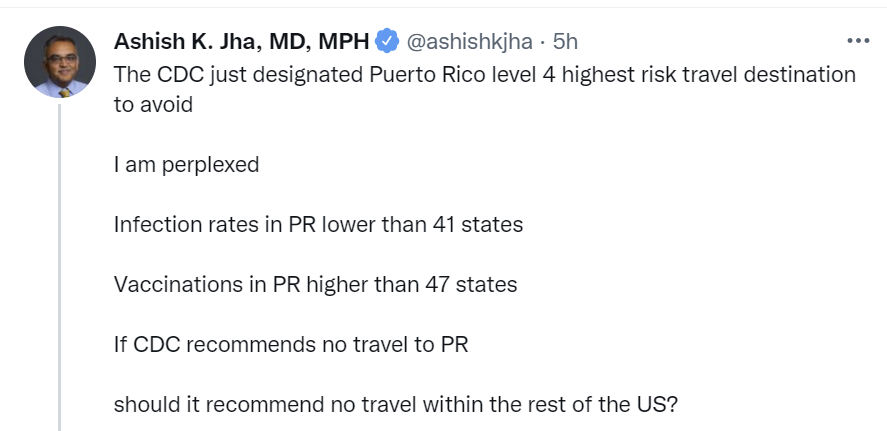Viewport: 887px width, 431px height.
Task: Click the tweet's first line about CDC designation
Action: tap(485, 75)
